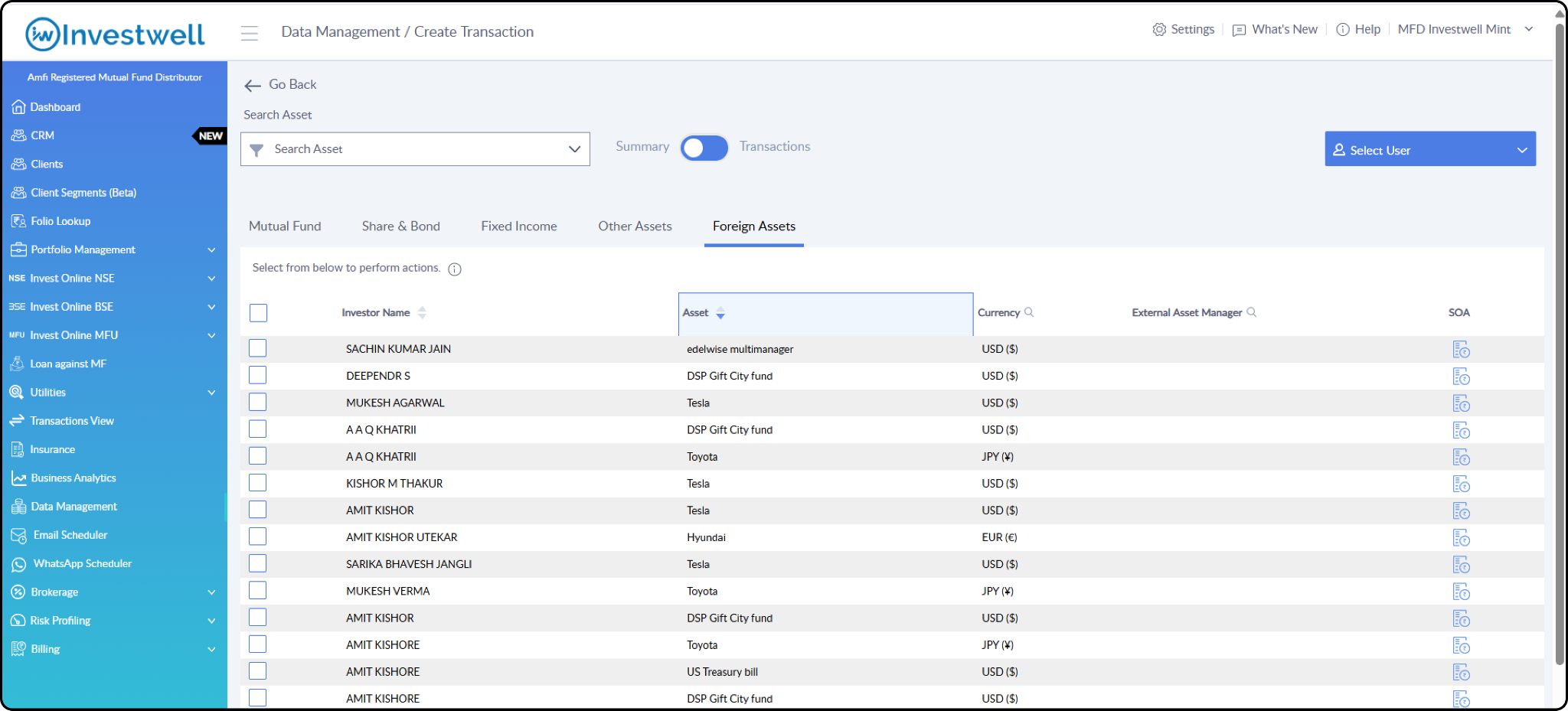Check the select-all header checkbox
1568x711 pixels.
point(259,313)
